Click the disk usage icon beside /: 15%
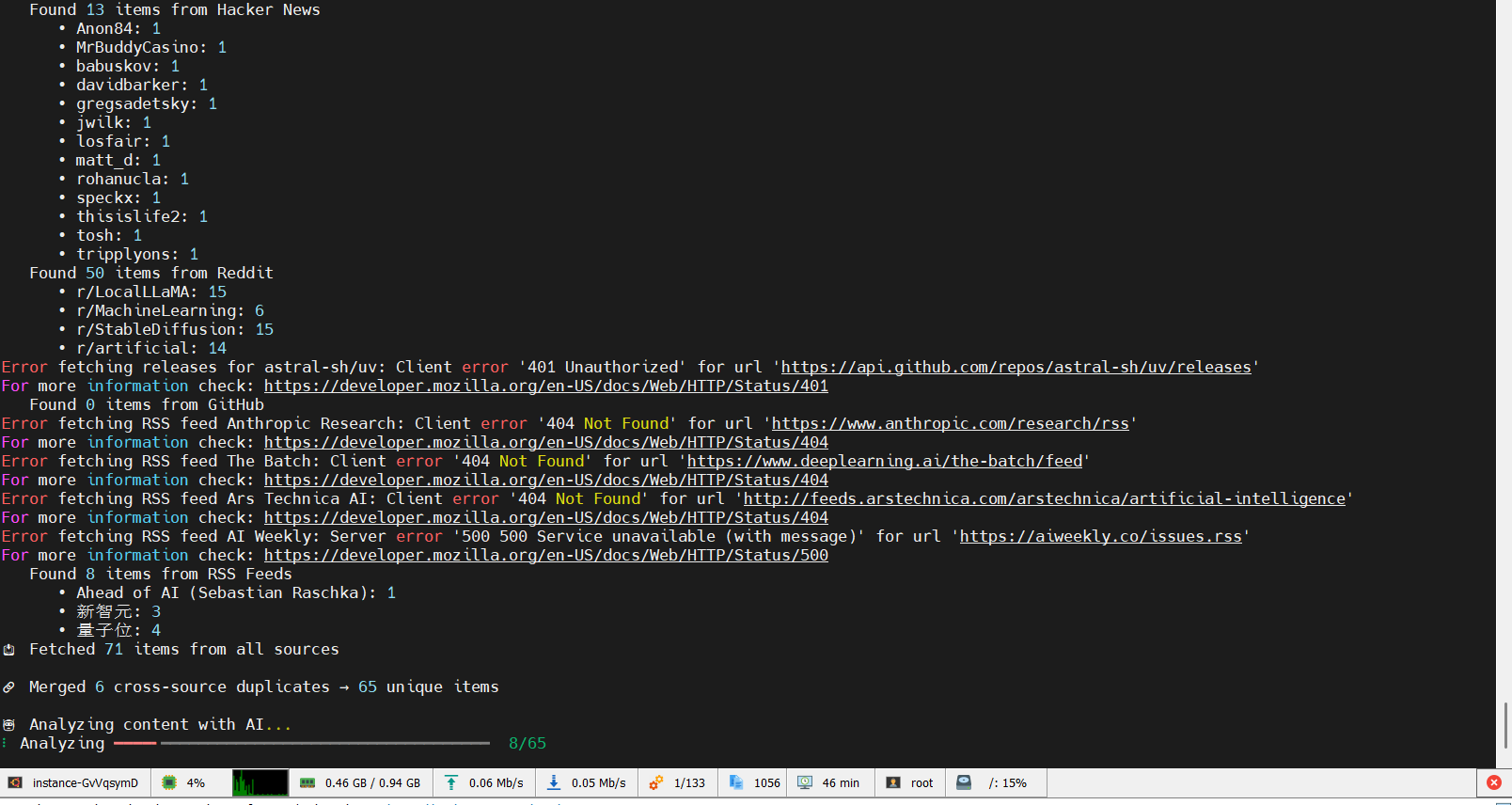Image resolution: width=1512 pixels, height=805 pixels. [964, 782]
